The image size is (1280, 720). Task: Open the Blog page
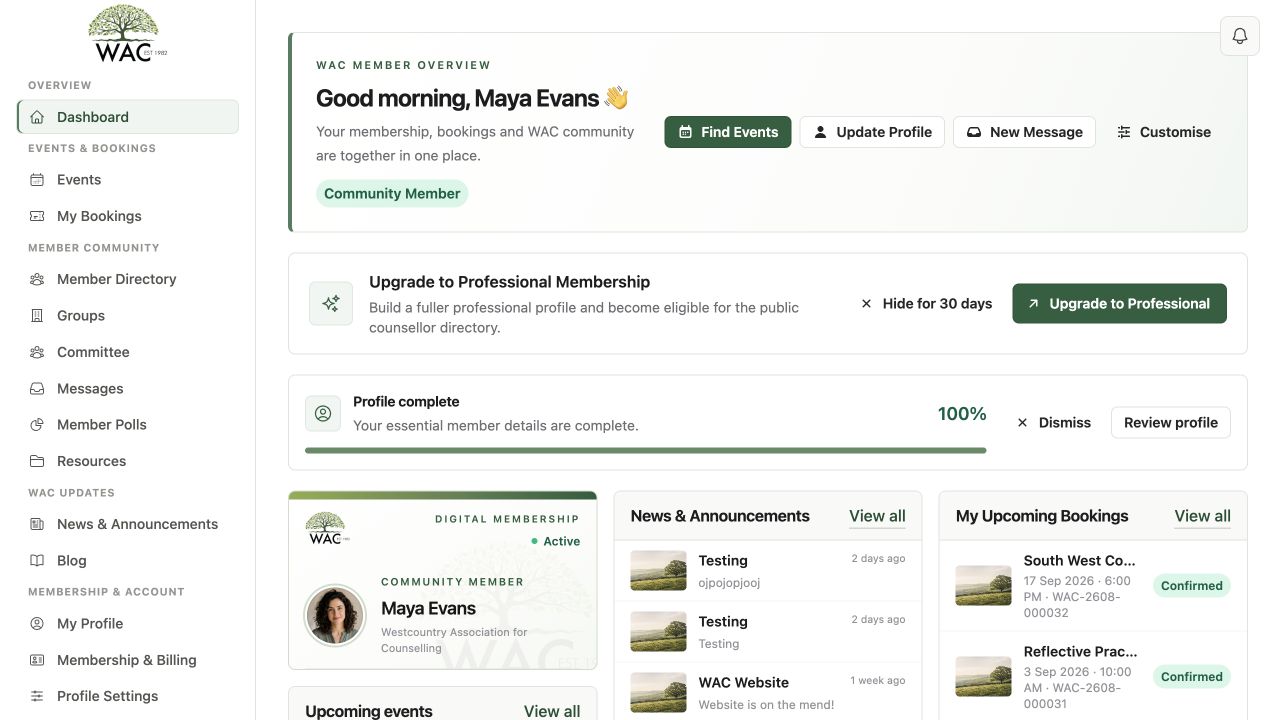pos(128,561)
